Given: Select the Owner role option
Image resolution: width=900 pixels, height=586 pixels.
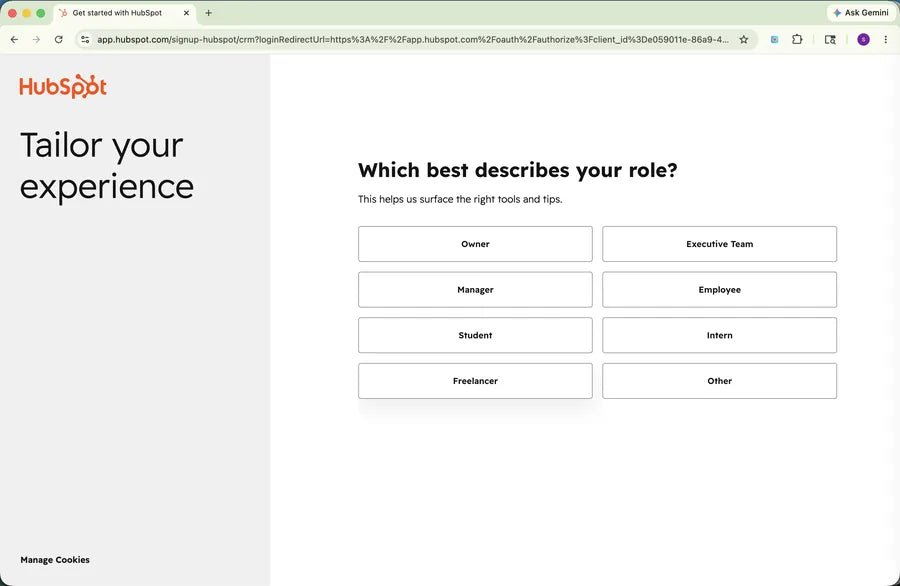Looking at the screenshot, I should pos(475,244).
